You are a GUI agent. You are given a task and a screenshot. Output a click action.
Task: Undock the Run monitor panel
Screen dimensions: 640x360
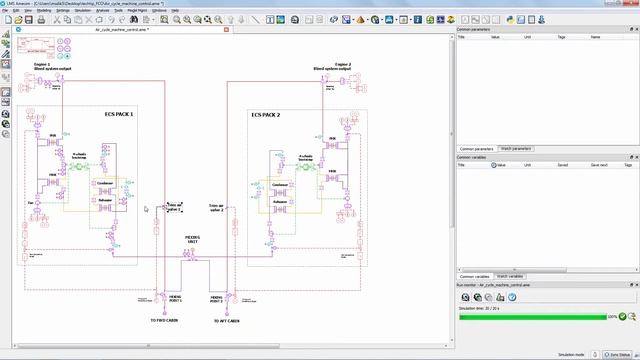coord(631,284)
